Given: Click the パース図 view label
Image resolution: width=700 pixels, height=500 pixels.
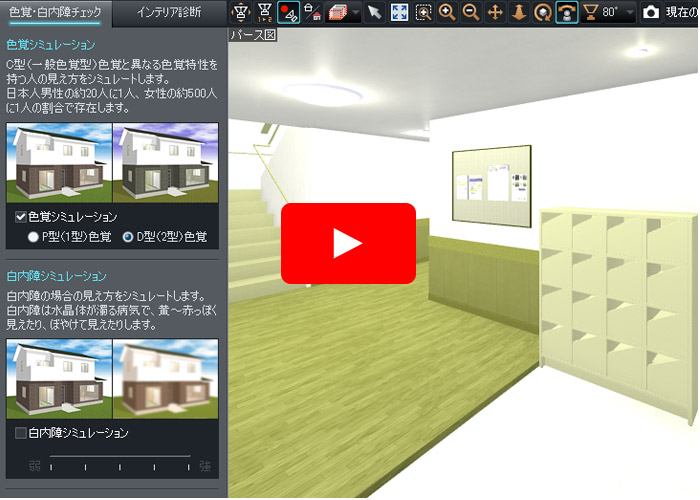Looking at the screenshot, I should coord(253,34).
